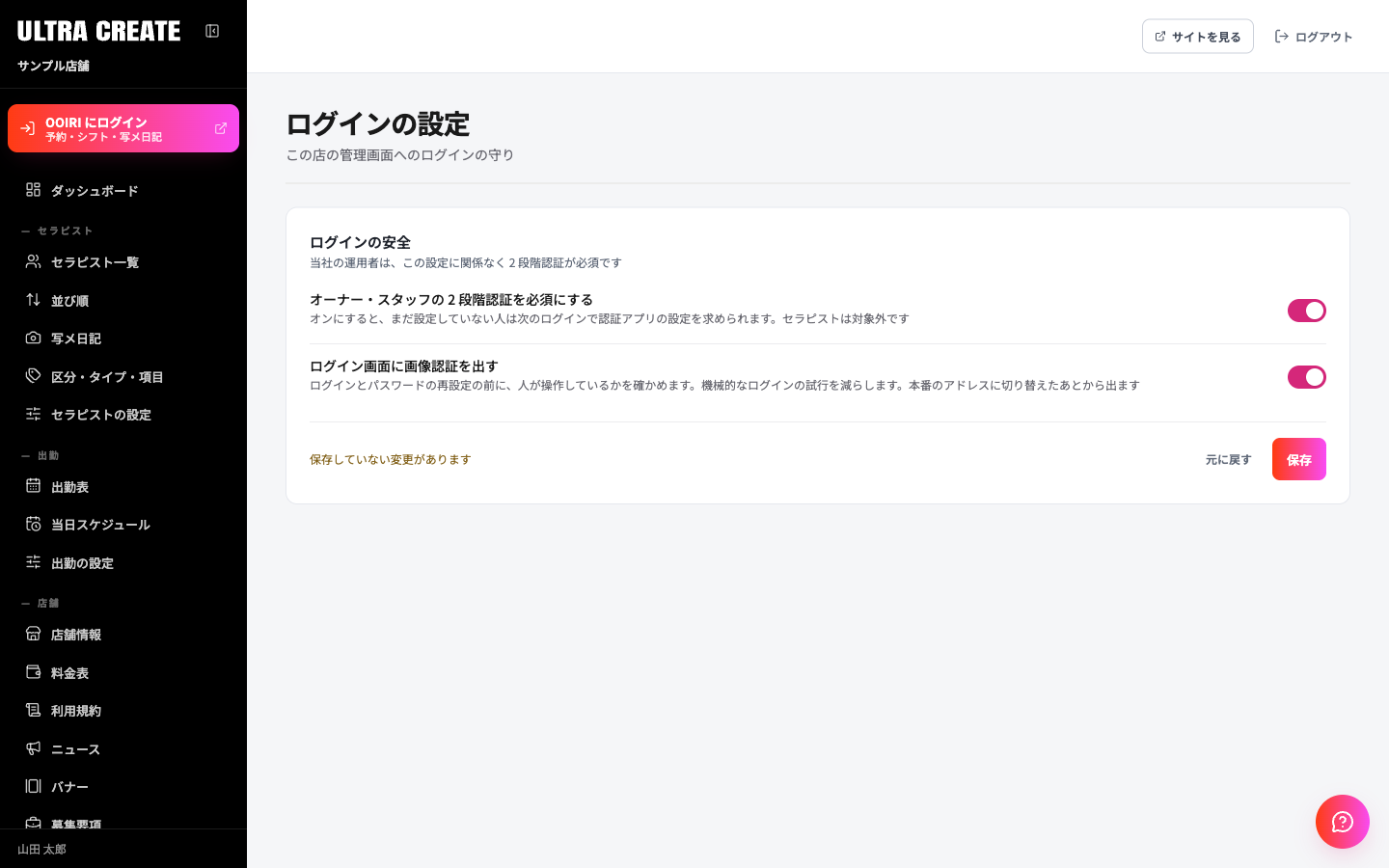Click the 利用規約 scroll icon

click(x=33, y=710)
